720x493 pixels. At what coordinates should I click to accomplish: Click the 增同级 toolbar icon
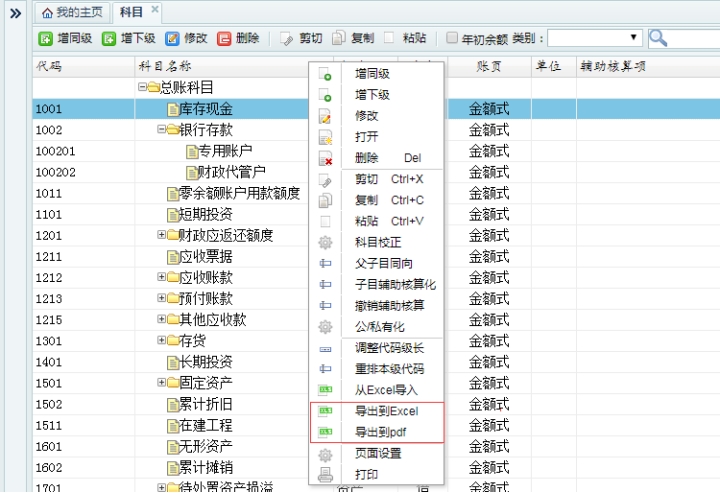coord(45,38)
